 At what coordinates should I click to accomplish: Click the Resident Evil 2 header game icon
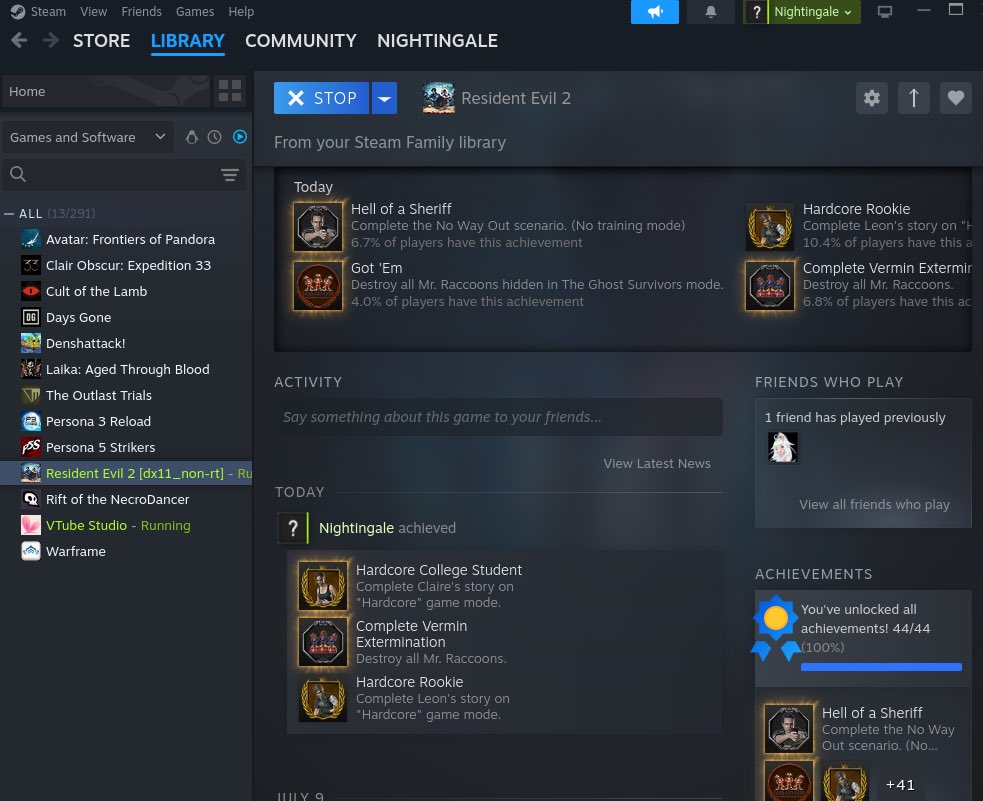(x=438, y=98)
